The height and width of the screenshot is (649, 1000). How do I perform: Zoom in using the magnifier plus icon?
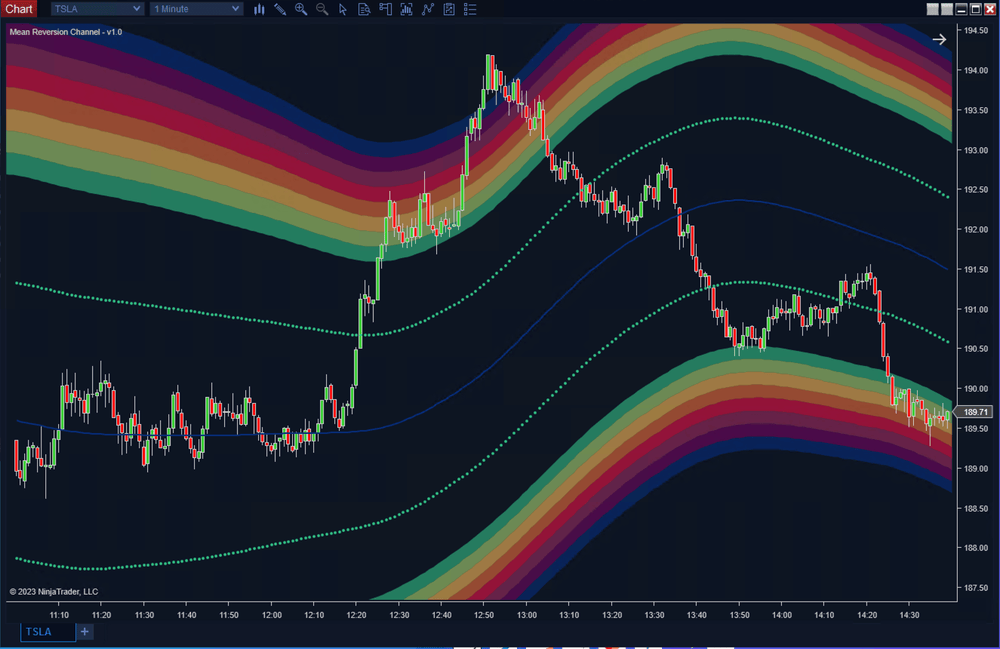(301, 9)
